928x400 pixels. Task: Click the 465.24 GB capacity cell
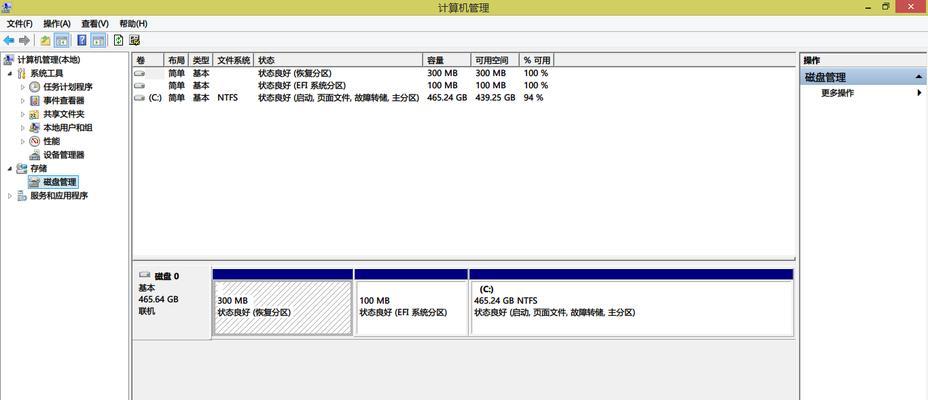point(447,98)
